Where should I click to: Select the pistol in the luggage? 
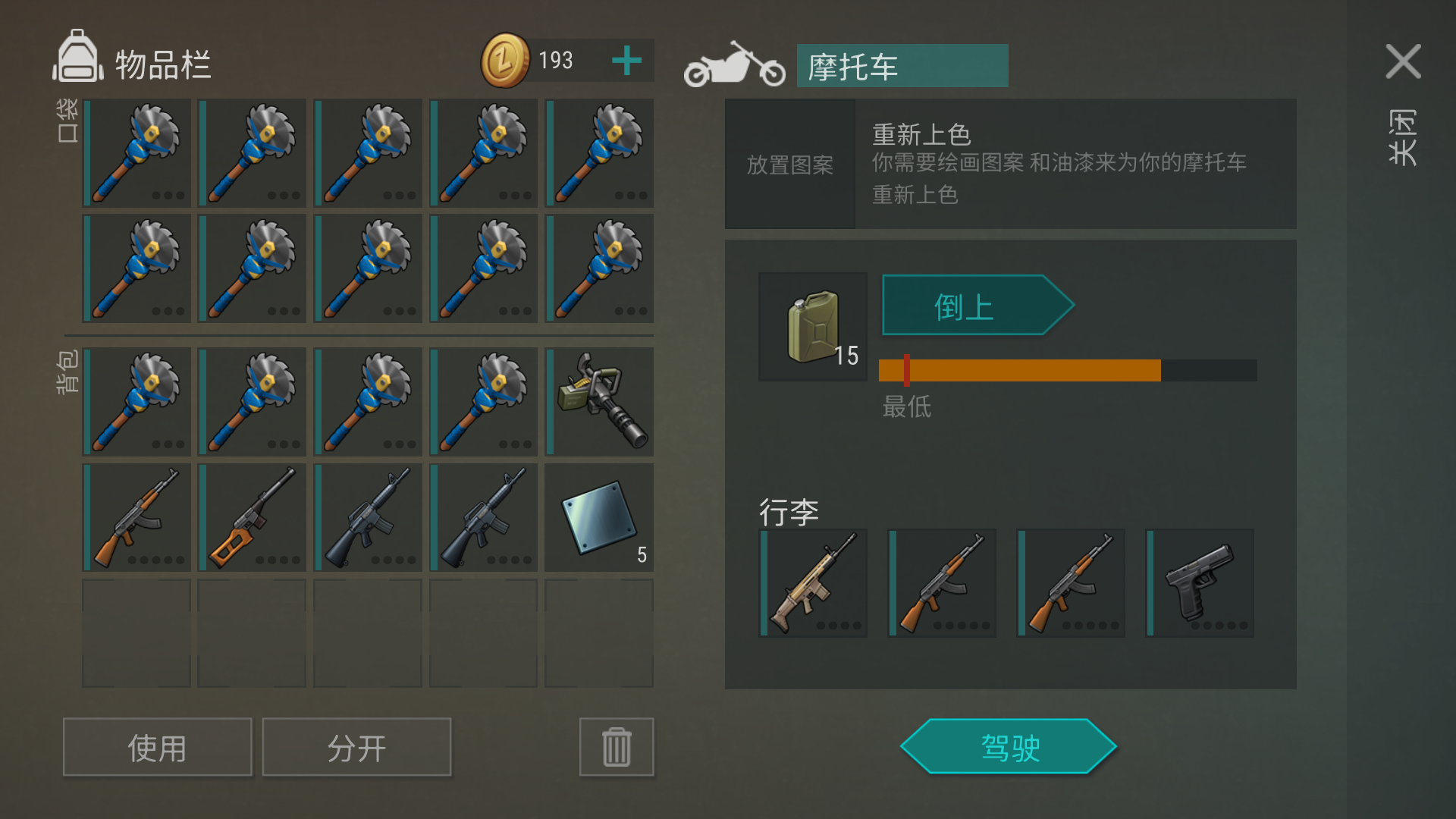pyautogui.click(x=1200, y=583)
